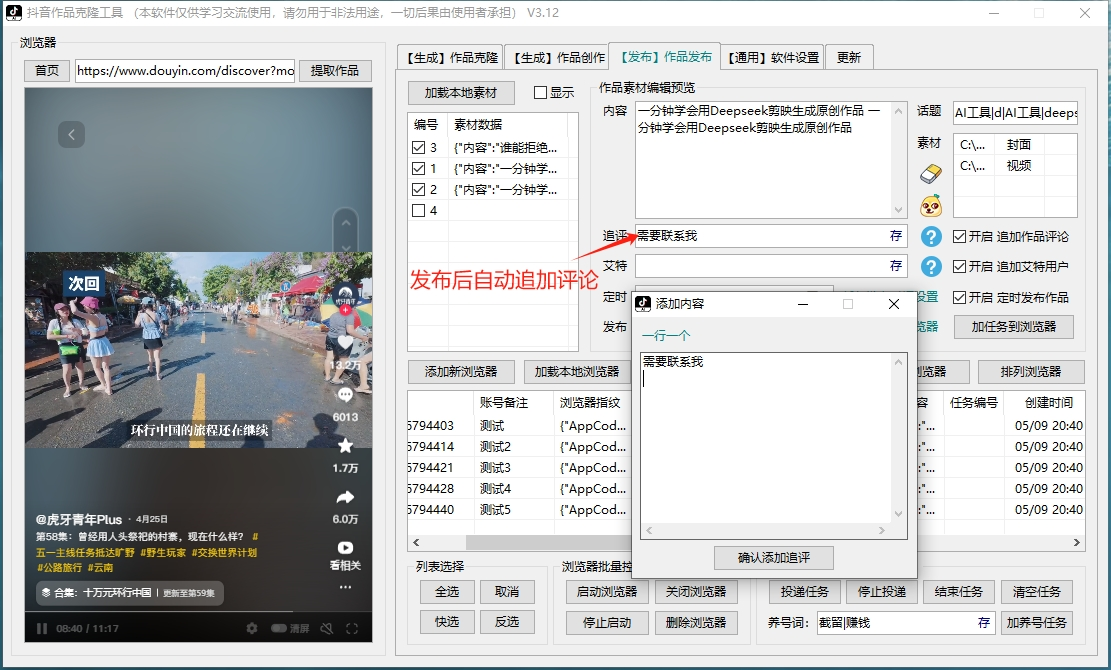The width and height of the screenshot is (1111, 670).
Task: Disable 开启 追加作品评论 checkbox
Action: tap(959, 237)
